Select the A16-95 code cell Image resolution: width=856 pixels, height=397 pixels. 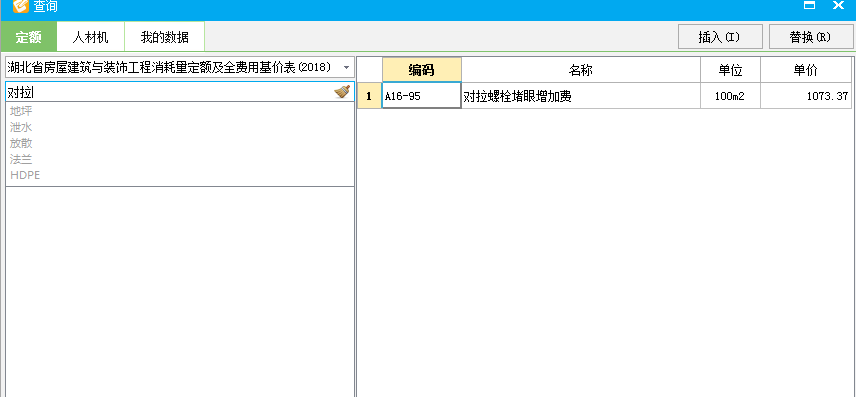click(421, 96)
